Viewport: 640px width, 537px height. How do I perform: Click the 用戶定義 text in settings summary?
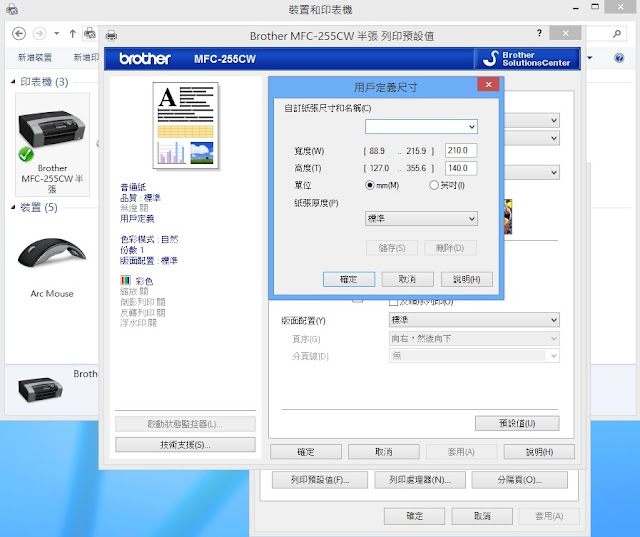pyautogui.click(x=137, y=219)
